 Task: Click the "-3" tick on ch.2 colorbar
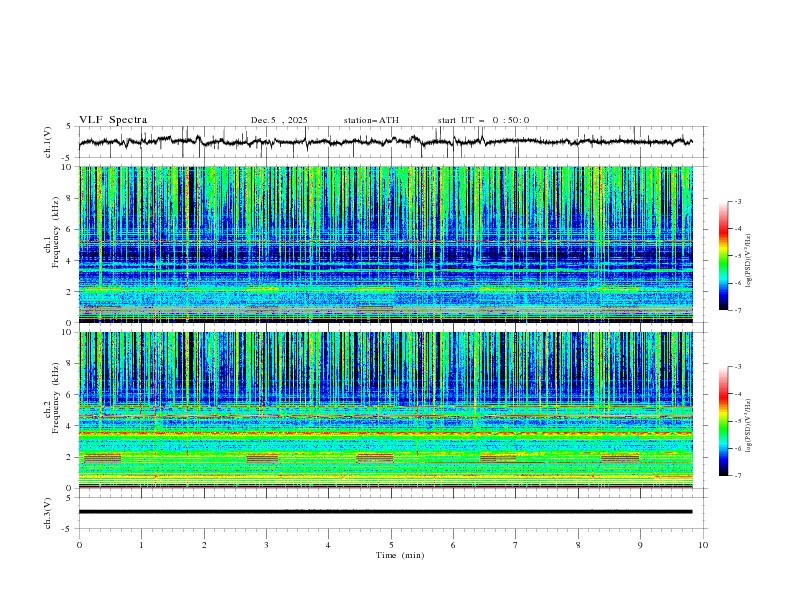point(737,367)
